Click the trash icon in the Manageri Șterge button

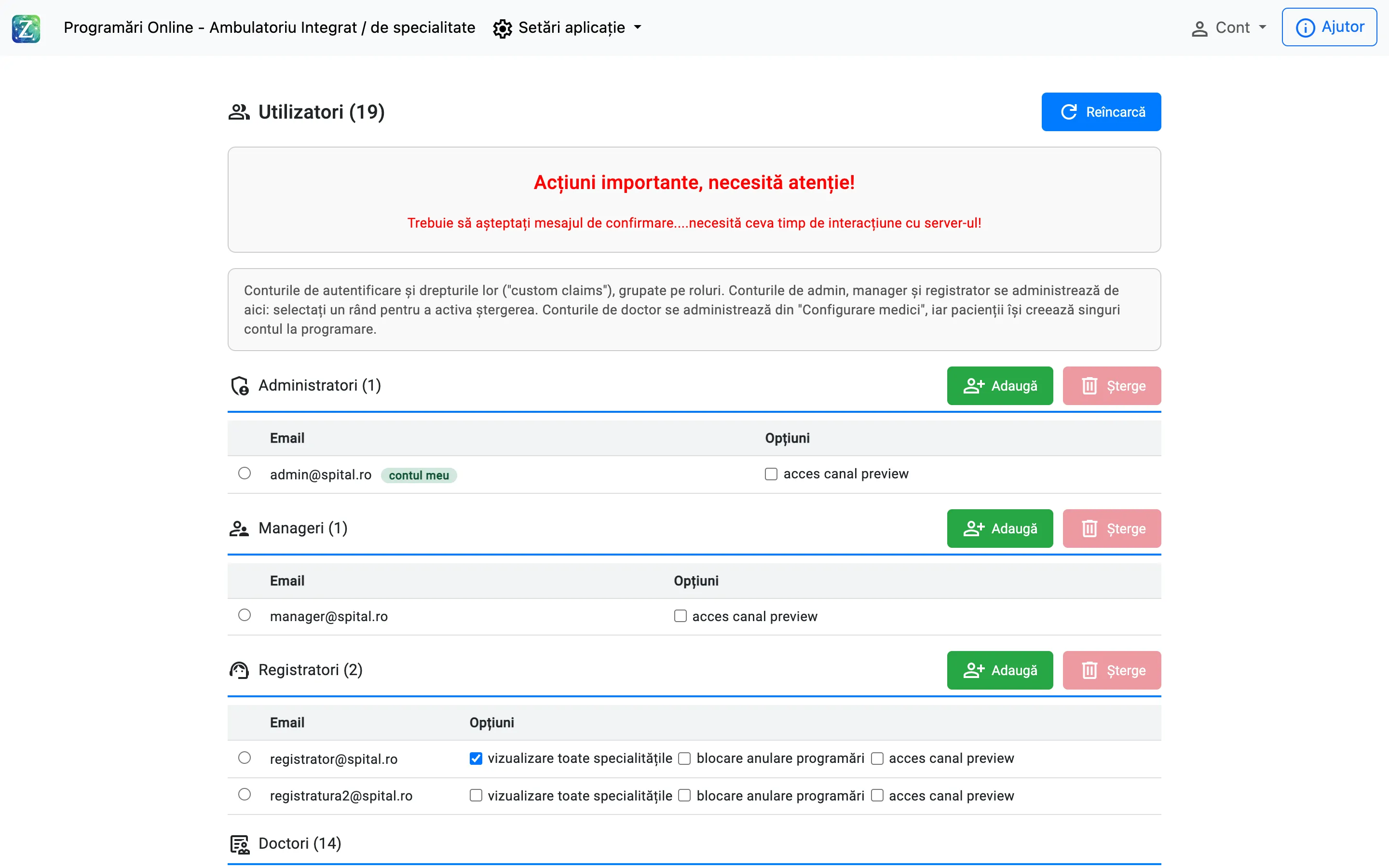1089,529
